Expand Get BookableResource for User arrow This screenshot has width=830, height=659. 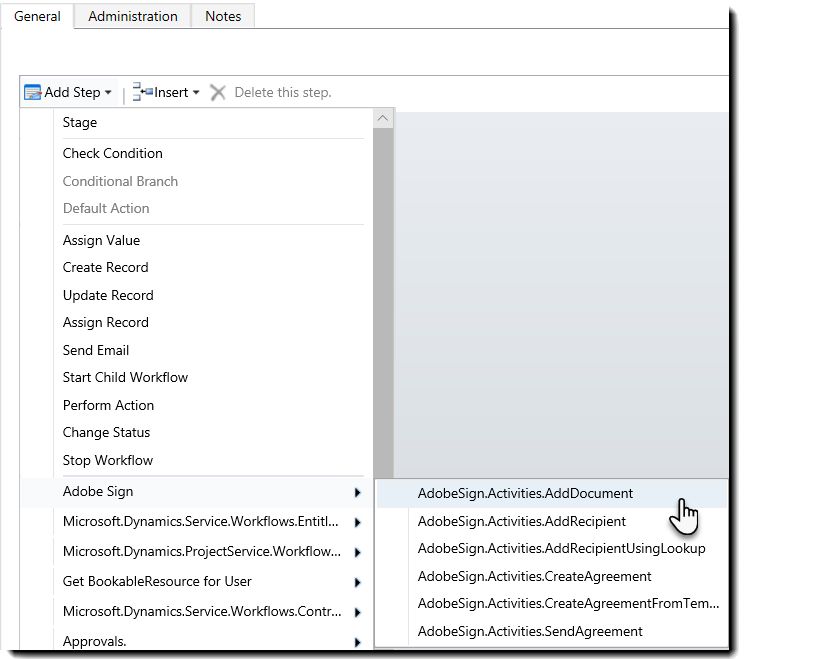tap(357, 582)
